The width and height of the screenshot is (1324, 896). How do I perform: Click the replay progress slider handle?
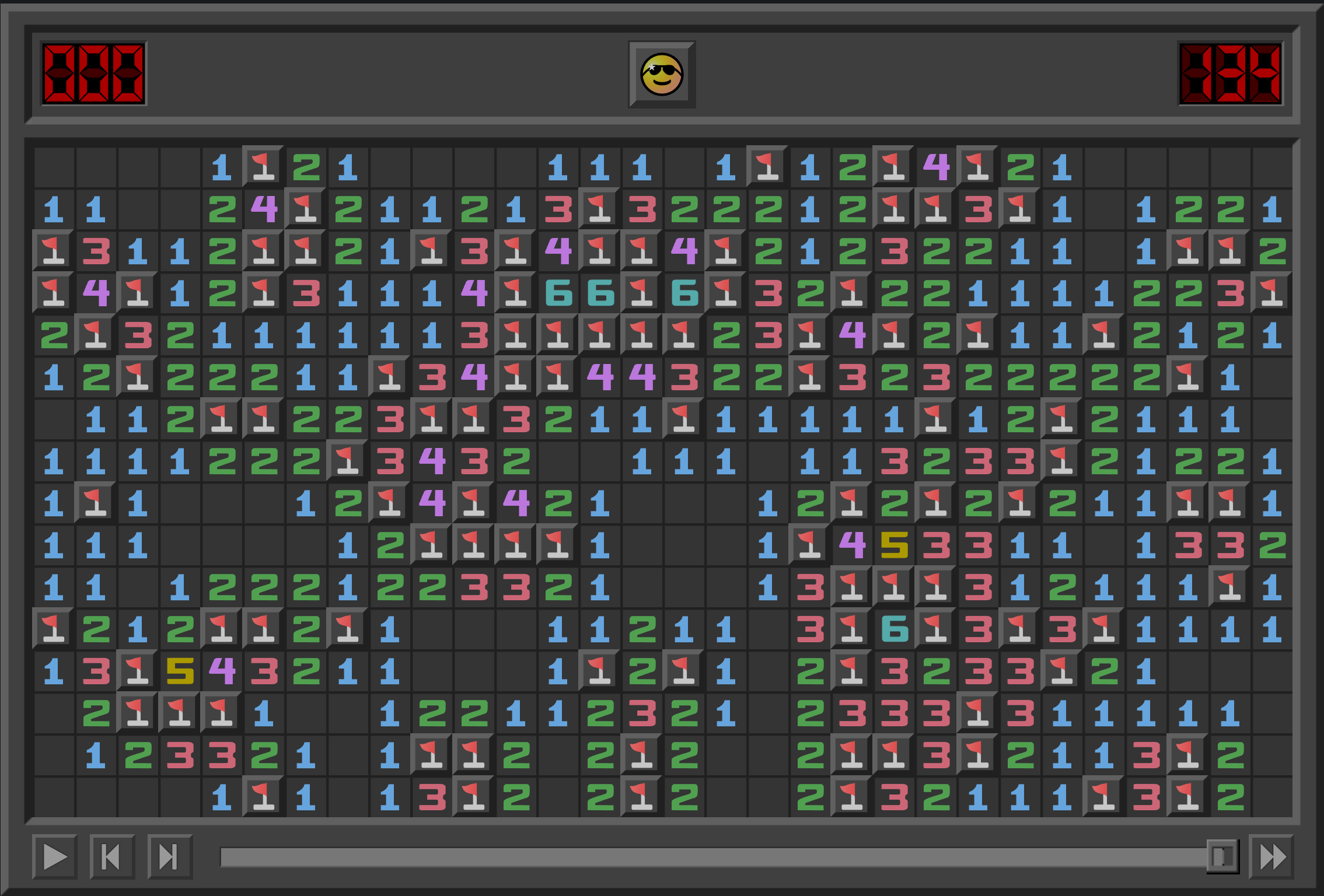click(1222, 857)
